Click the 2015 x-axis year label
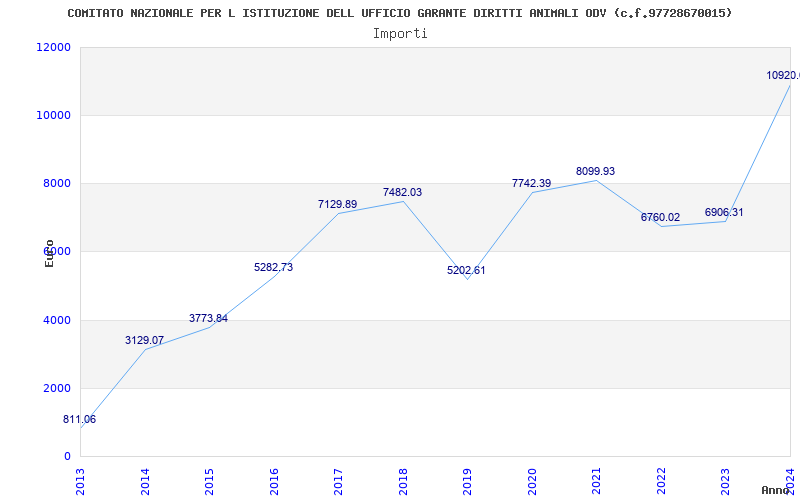This screenshot has height=500, width=800. tap(209, 481)
